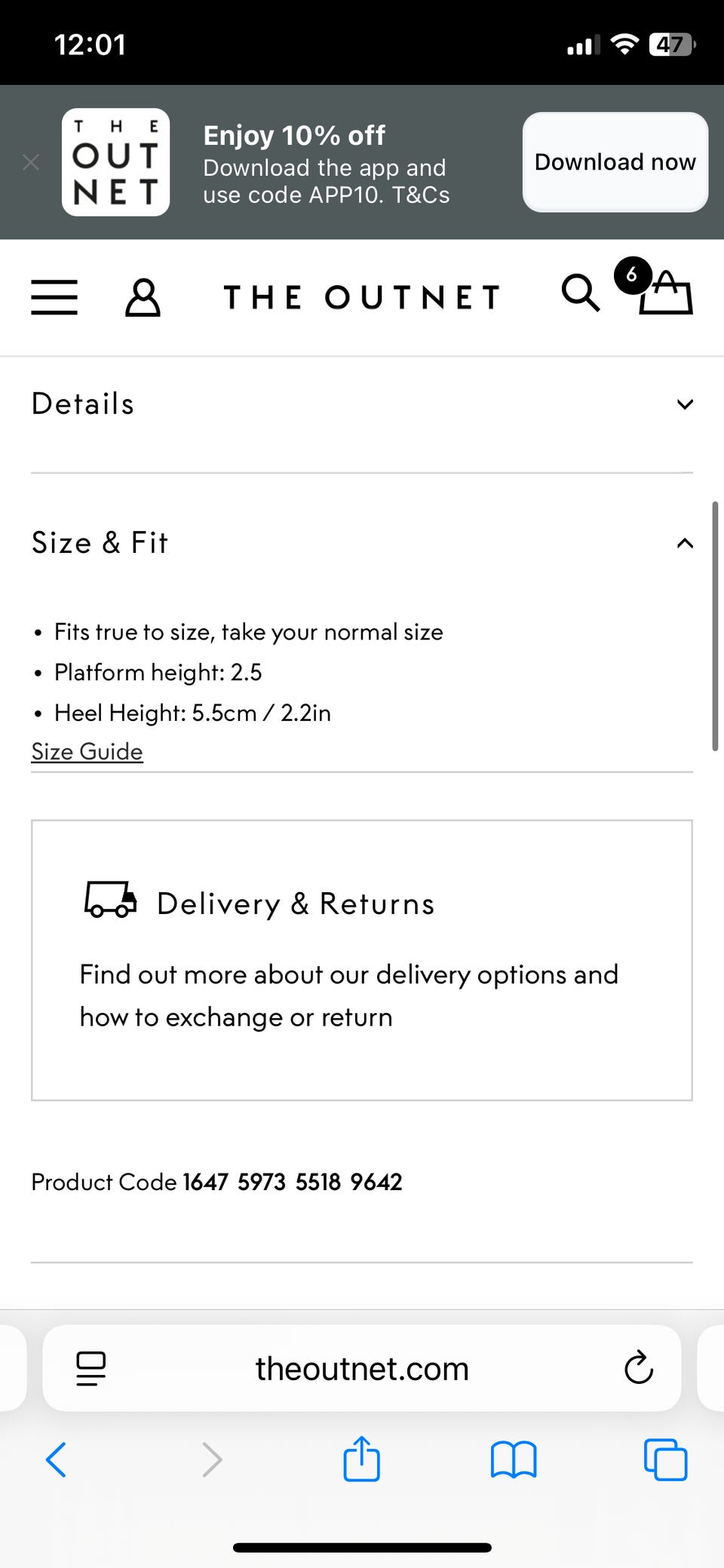Image resolution: width=724 pixels, height=1568 pixels.
Task: Open Safari page settings reader icon
Action: (x=91, y=1368)
